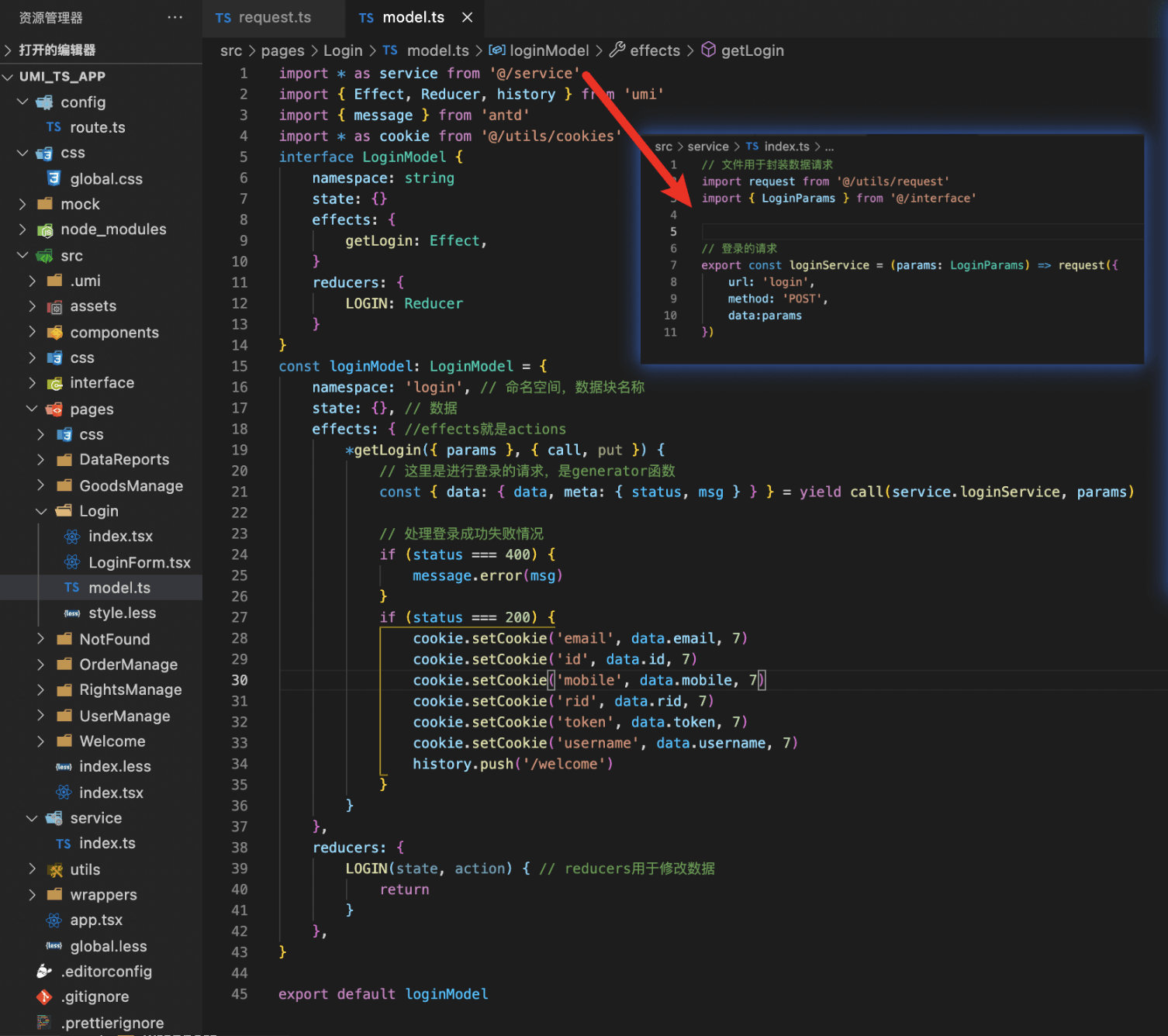Click the symbol icon before loginModel breadcrumb
This screenshot has width=1168, height=1036.
click(496, 50)
